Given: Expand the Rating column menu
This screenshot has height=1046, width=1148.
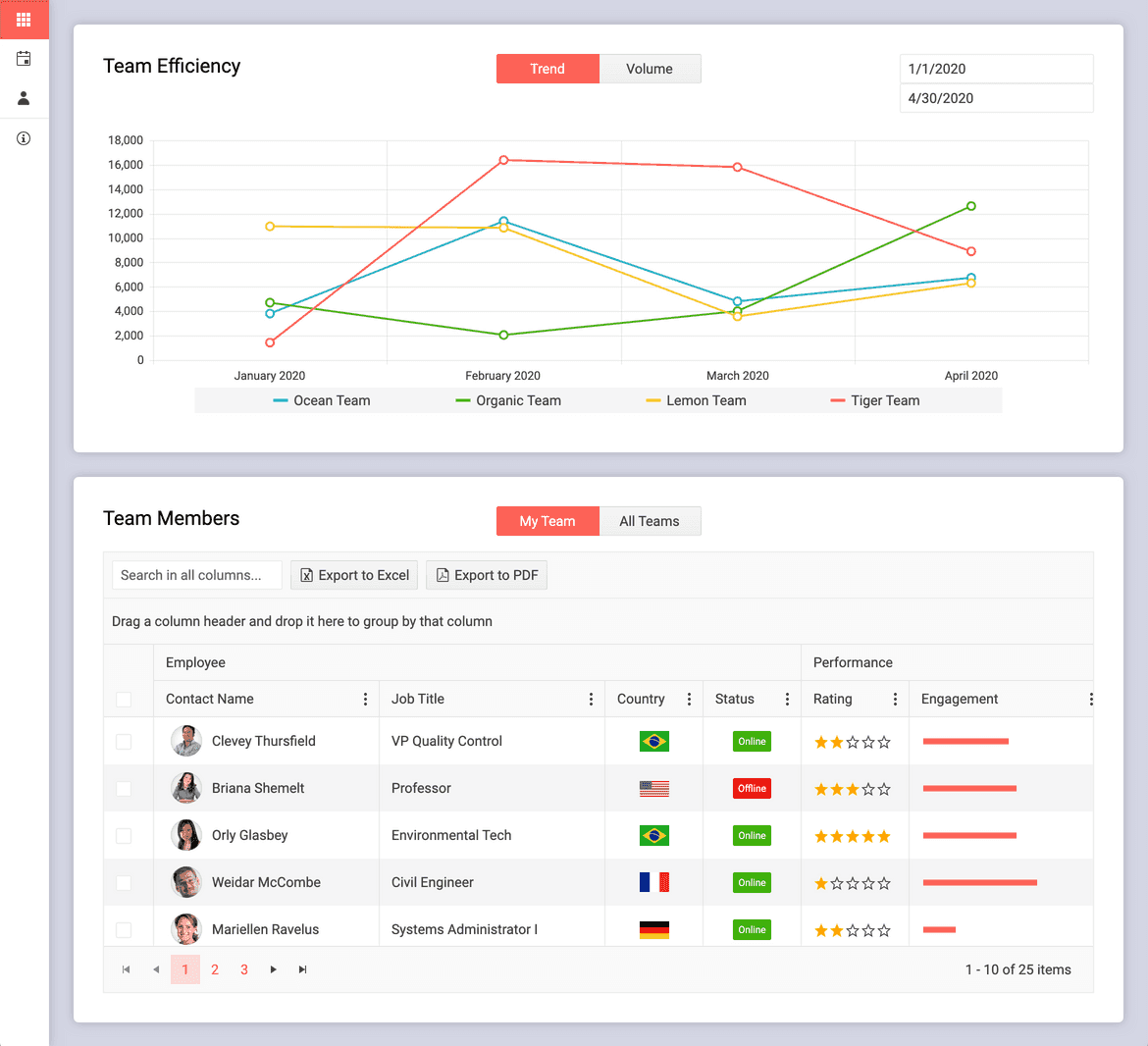Looking at the screenshot, I should (895, 700).
